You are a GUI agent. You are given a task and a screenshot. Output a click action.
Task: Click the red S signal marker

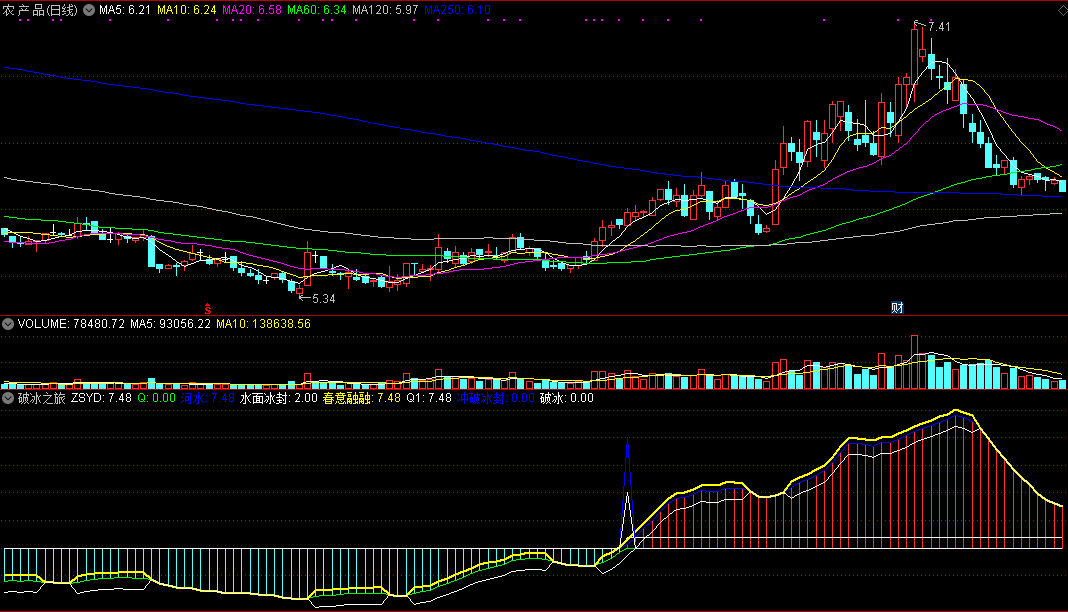pos(208,309)
